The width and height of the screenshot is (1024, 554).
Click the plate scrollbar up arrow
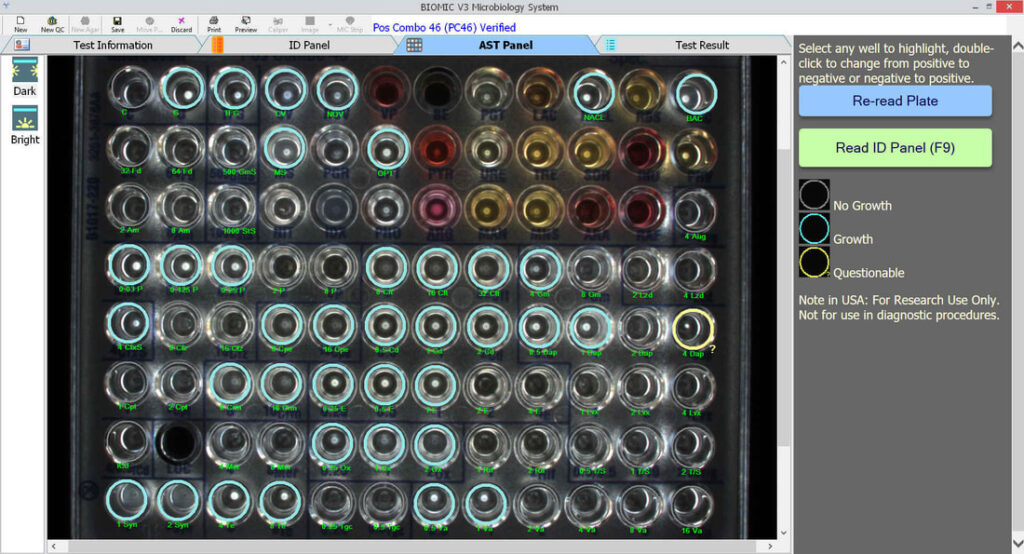(784, 62)
